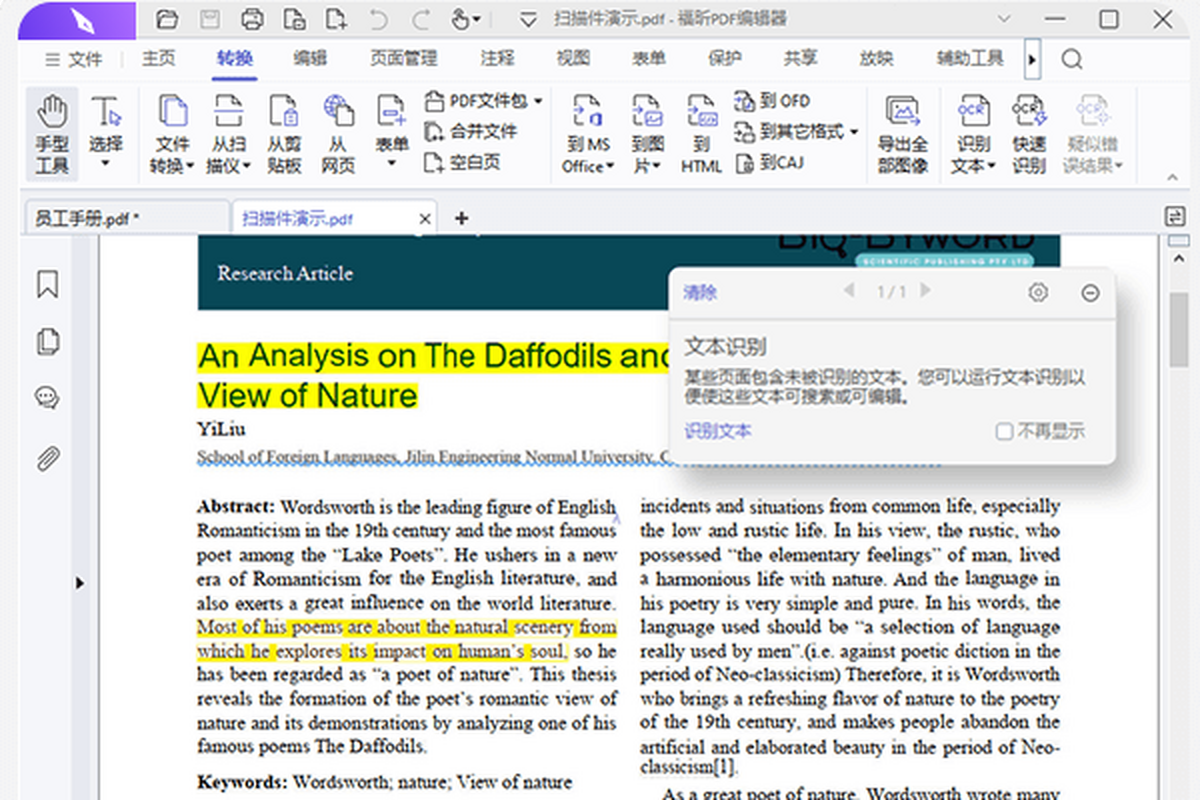Expand the left navigation panel arrow

coord(80,583)
